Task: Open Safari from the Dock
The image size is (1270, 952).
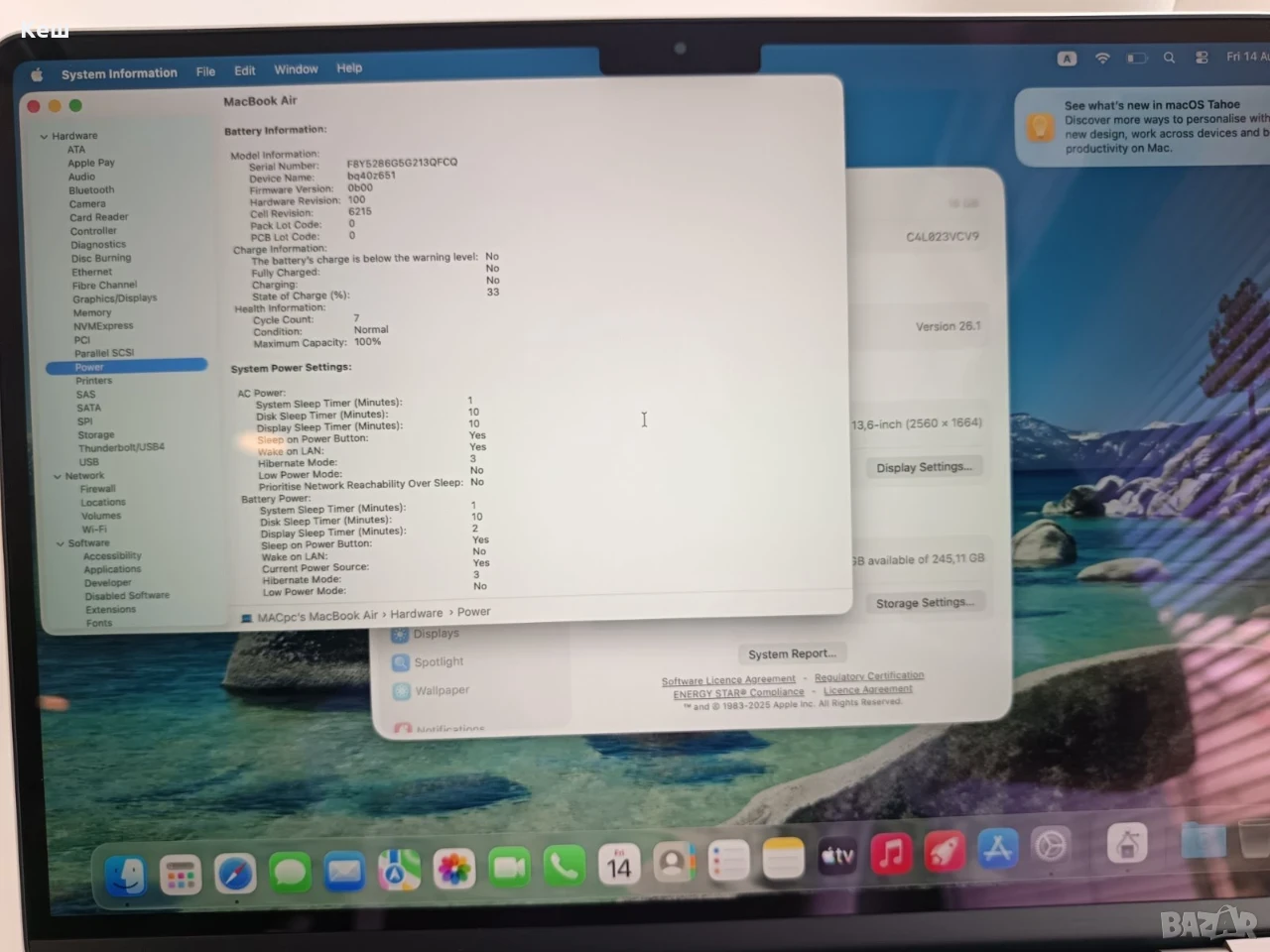Action: 235,874
